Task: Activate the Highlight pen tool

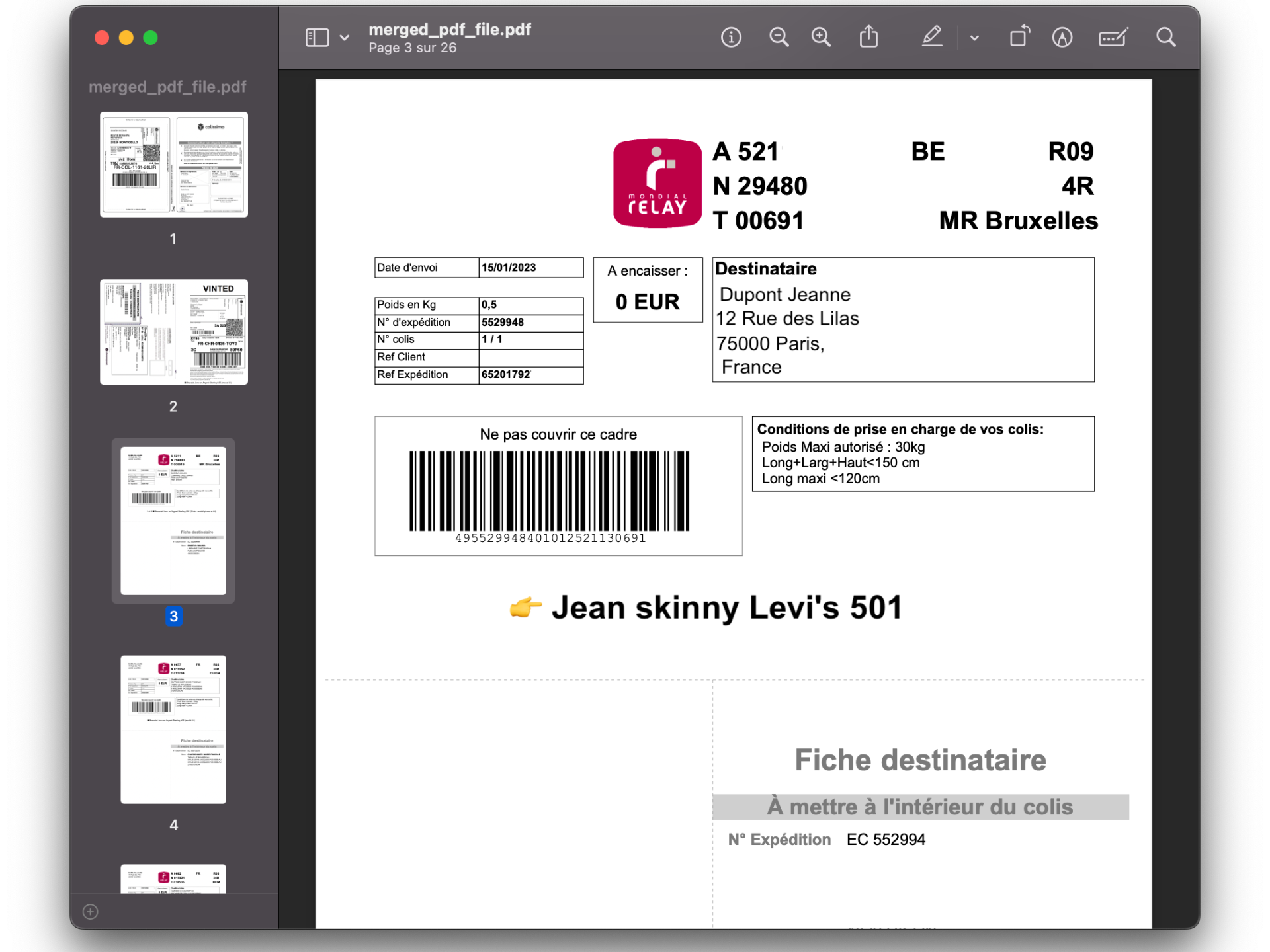Action: 932,37
